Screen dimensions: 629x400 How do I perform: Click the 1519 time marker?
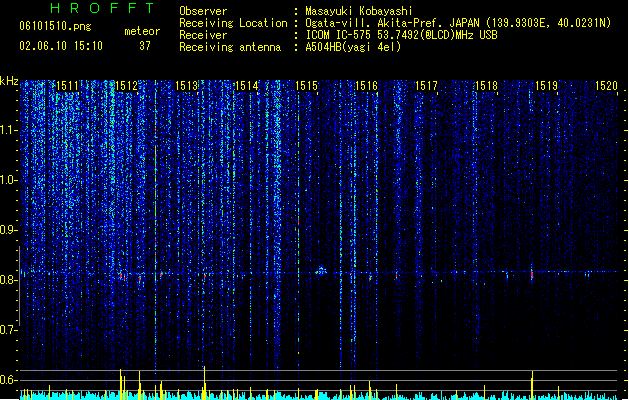pos(546,86)
